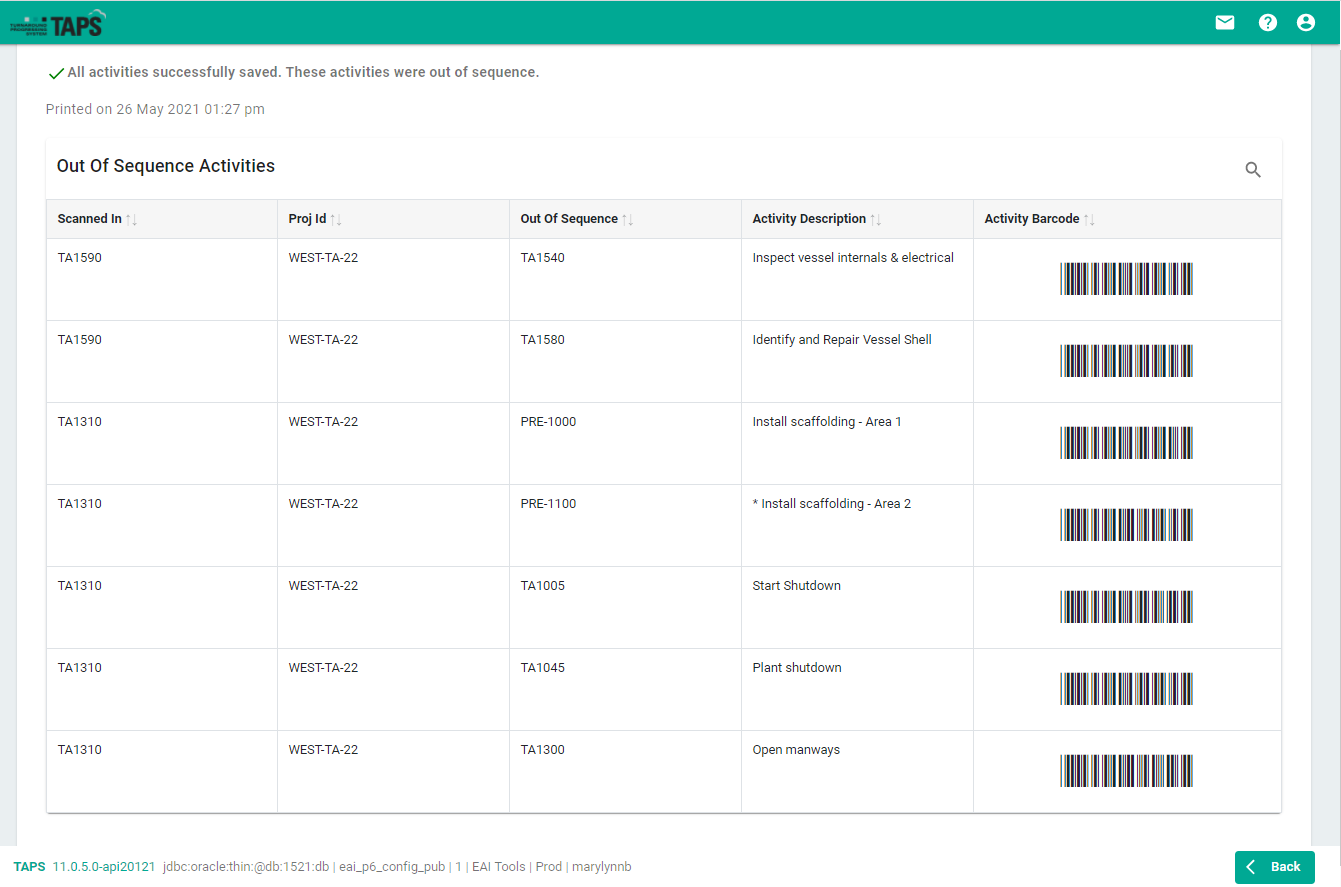Click barcode for Install scaffolding Area 2
Screen dimensions: 1341x887
[x=1126, y=525]
